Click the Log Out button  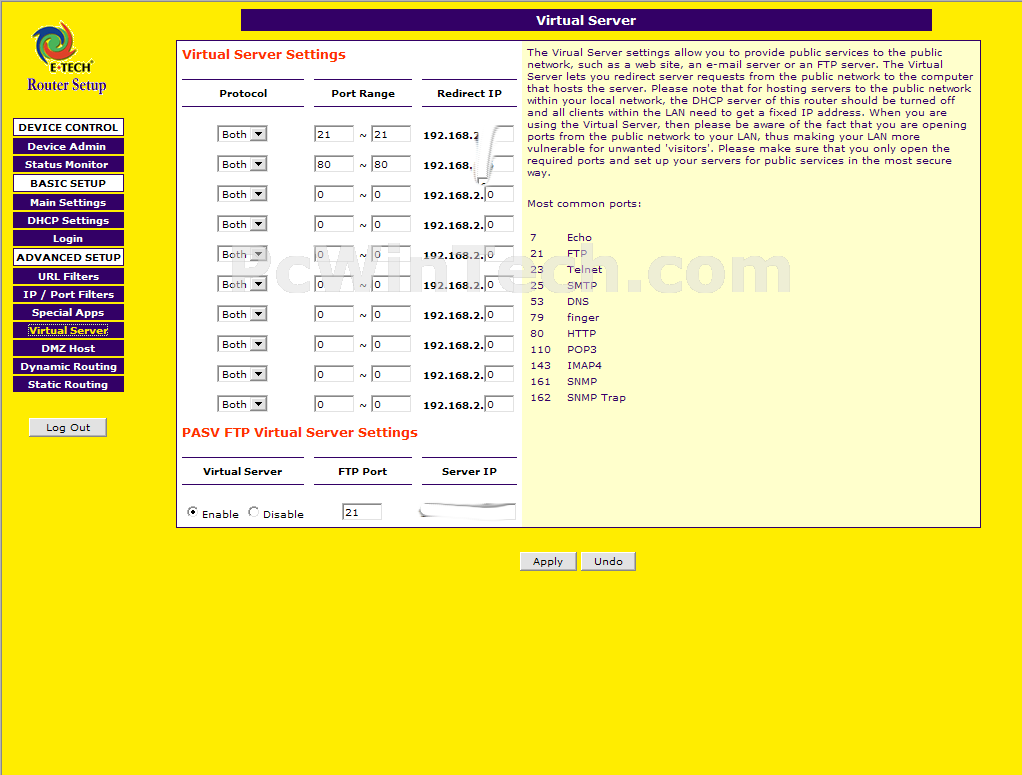coord(68,428)
